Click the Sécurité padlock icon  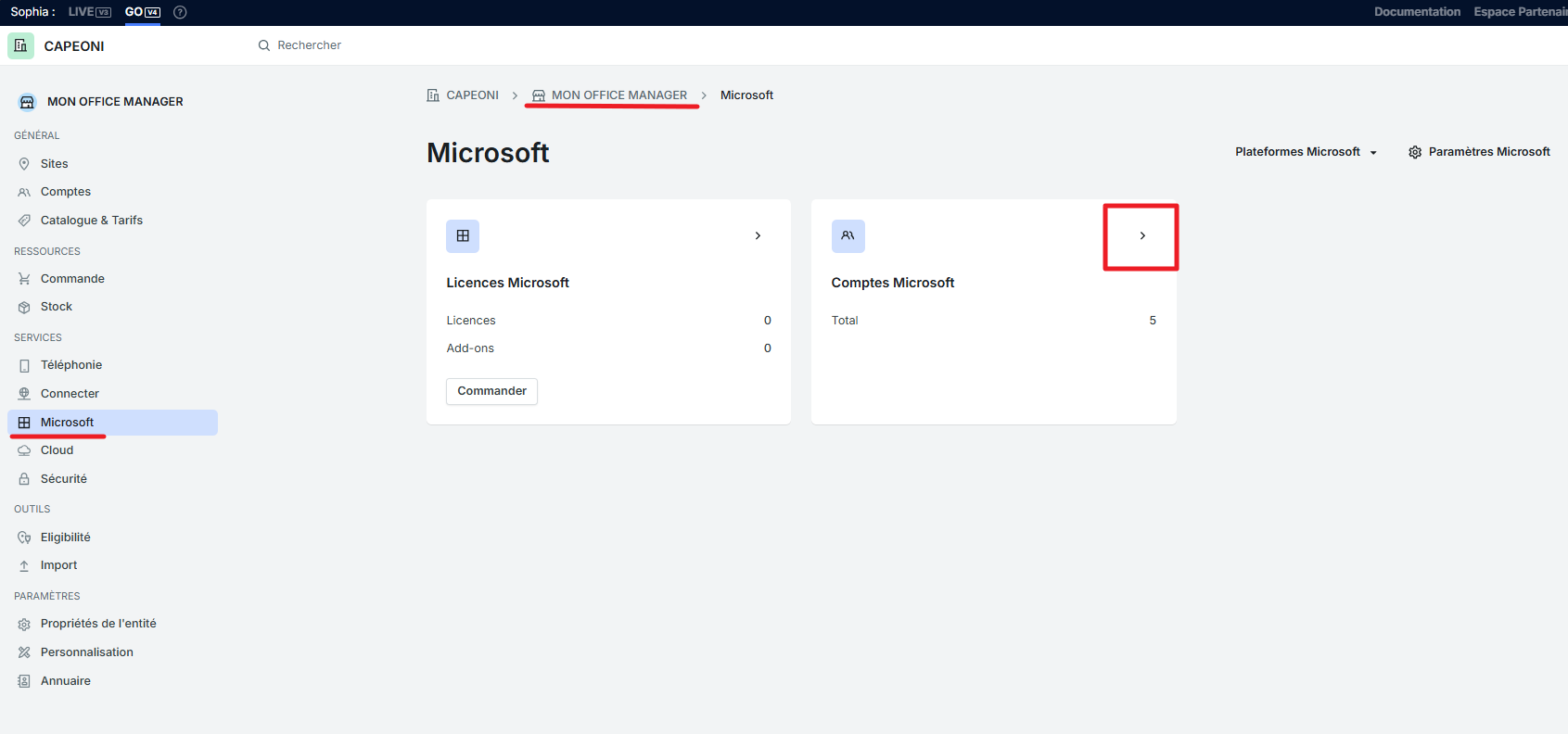[24, 479]
